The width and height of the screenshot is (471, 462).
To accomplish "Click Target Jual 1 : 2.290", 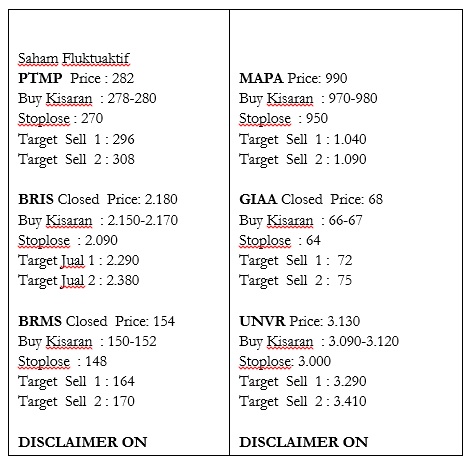I will (x=78, y=261).
